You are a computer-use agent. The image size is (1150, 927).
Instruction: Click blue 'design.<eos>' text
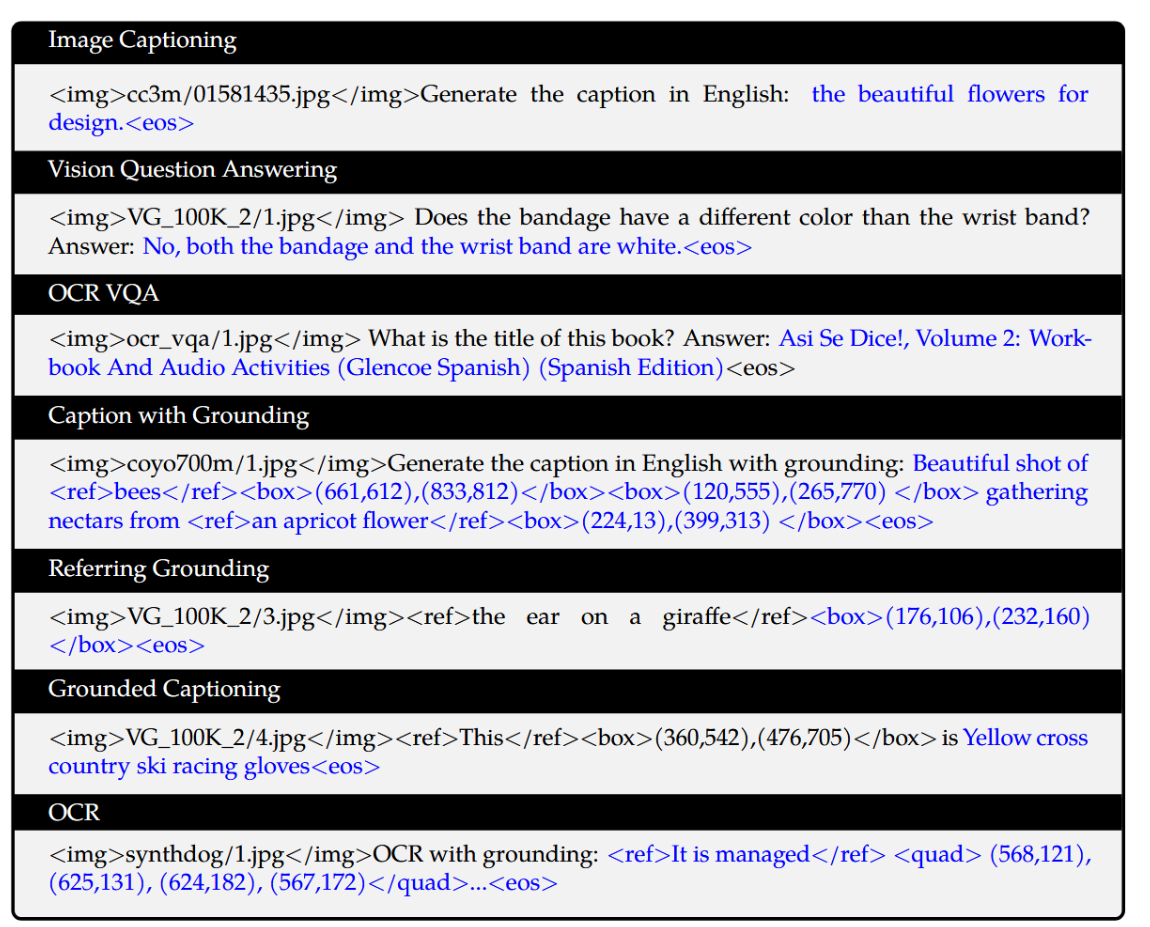click(121, 122)
